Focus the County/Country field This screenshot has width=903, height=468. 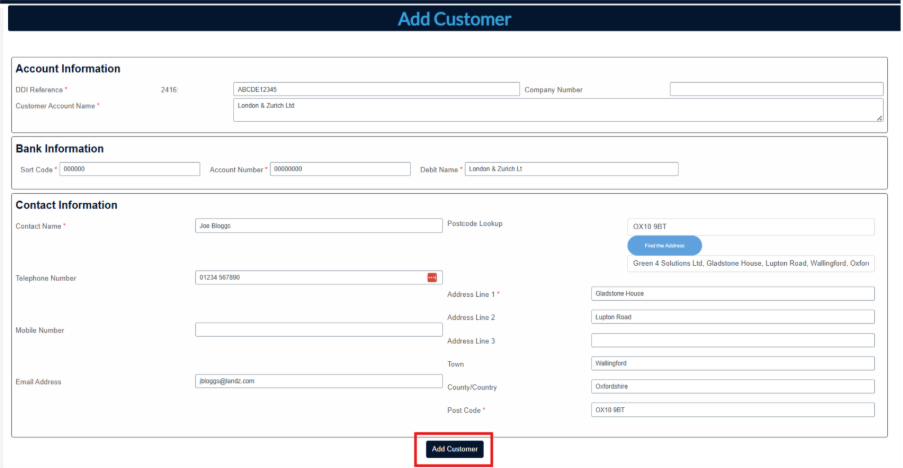coord(732,386)
